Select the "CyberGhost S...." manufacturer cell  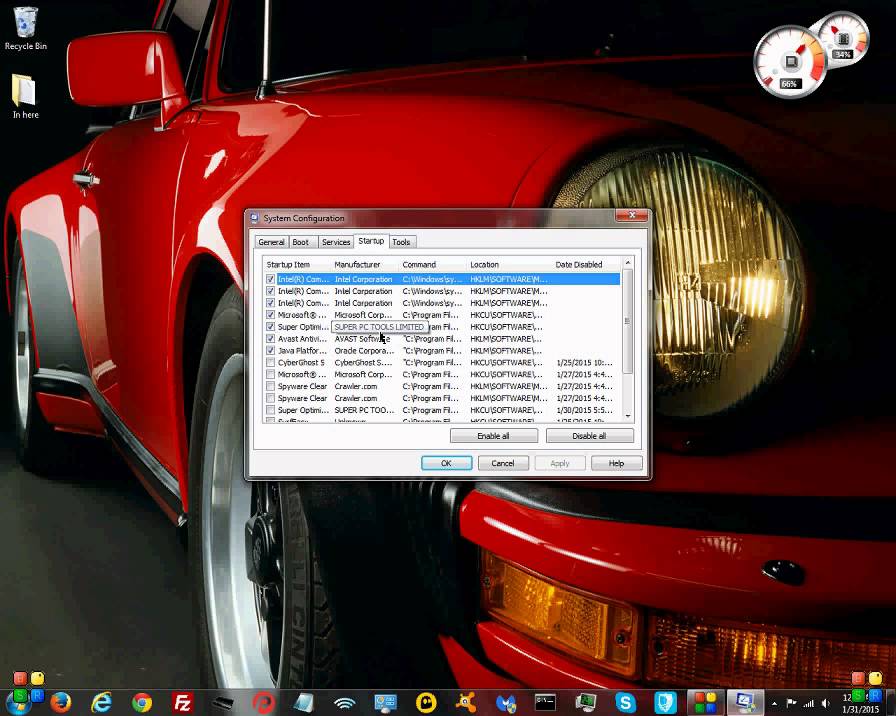tap(363, 362)
